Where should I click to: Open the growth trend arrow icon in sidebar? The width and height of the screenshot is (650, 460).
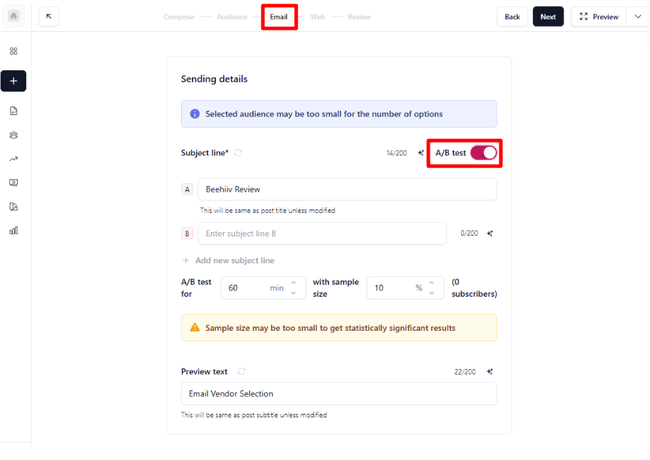tap(14, 158)
